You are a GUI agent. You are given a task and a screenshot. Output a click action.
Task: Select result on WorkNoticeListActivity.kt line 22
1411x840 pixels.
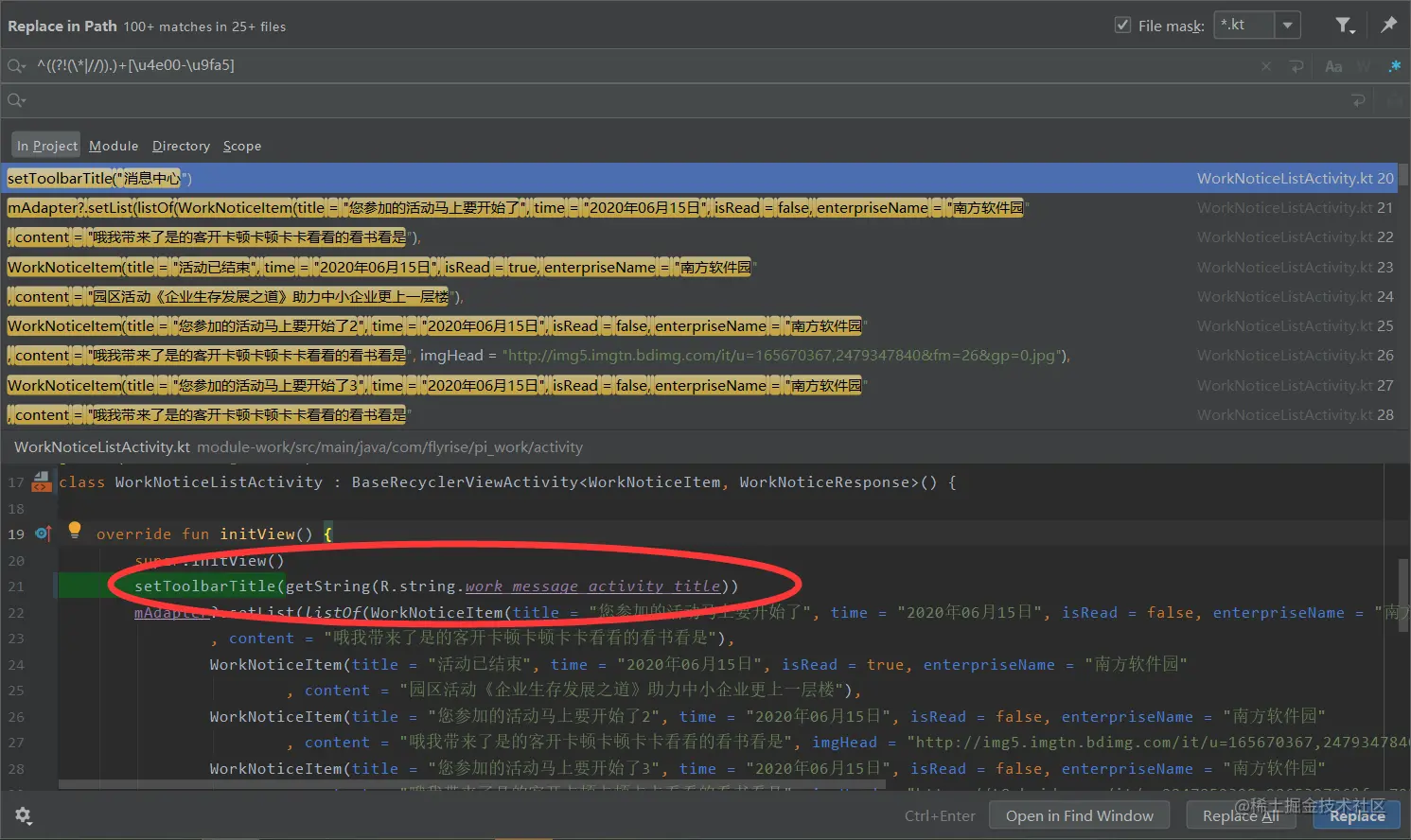700,237
